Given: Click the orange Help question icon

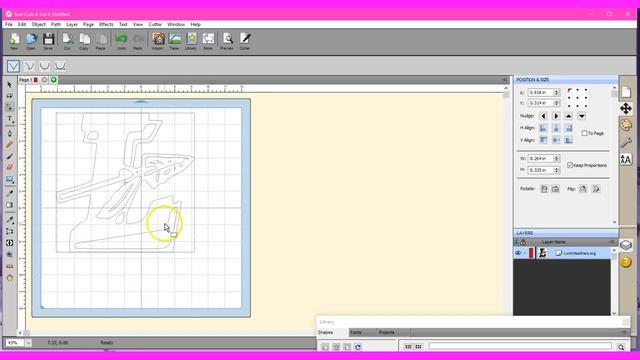Looking at the screenshot, I should pyautogui.click(x=626, y=262).
